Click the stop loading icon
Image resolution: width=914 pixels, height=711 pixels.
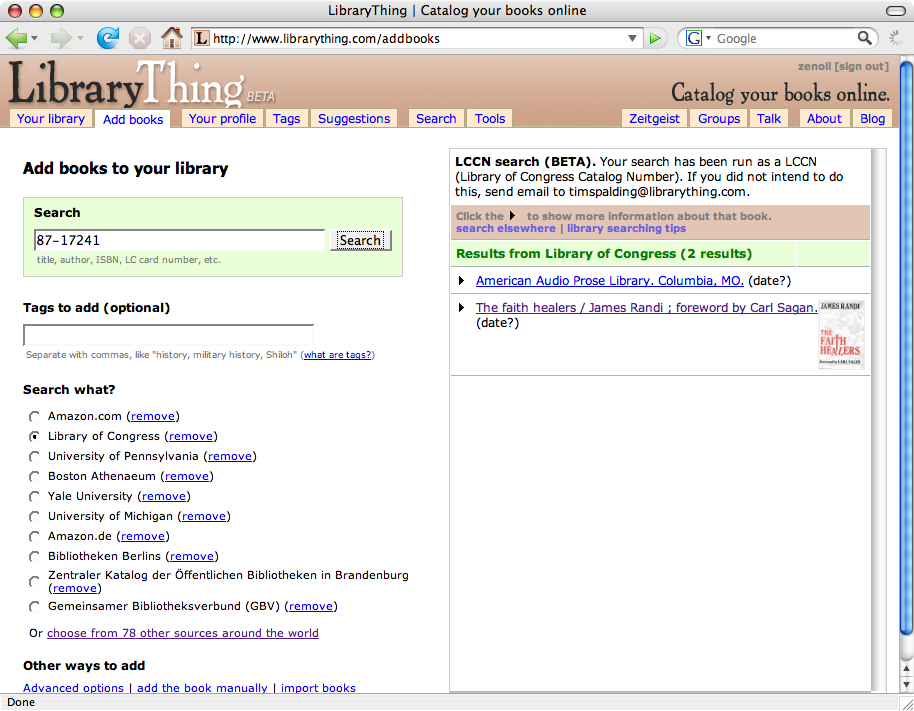pos(139,38)
